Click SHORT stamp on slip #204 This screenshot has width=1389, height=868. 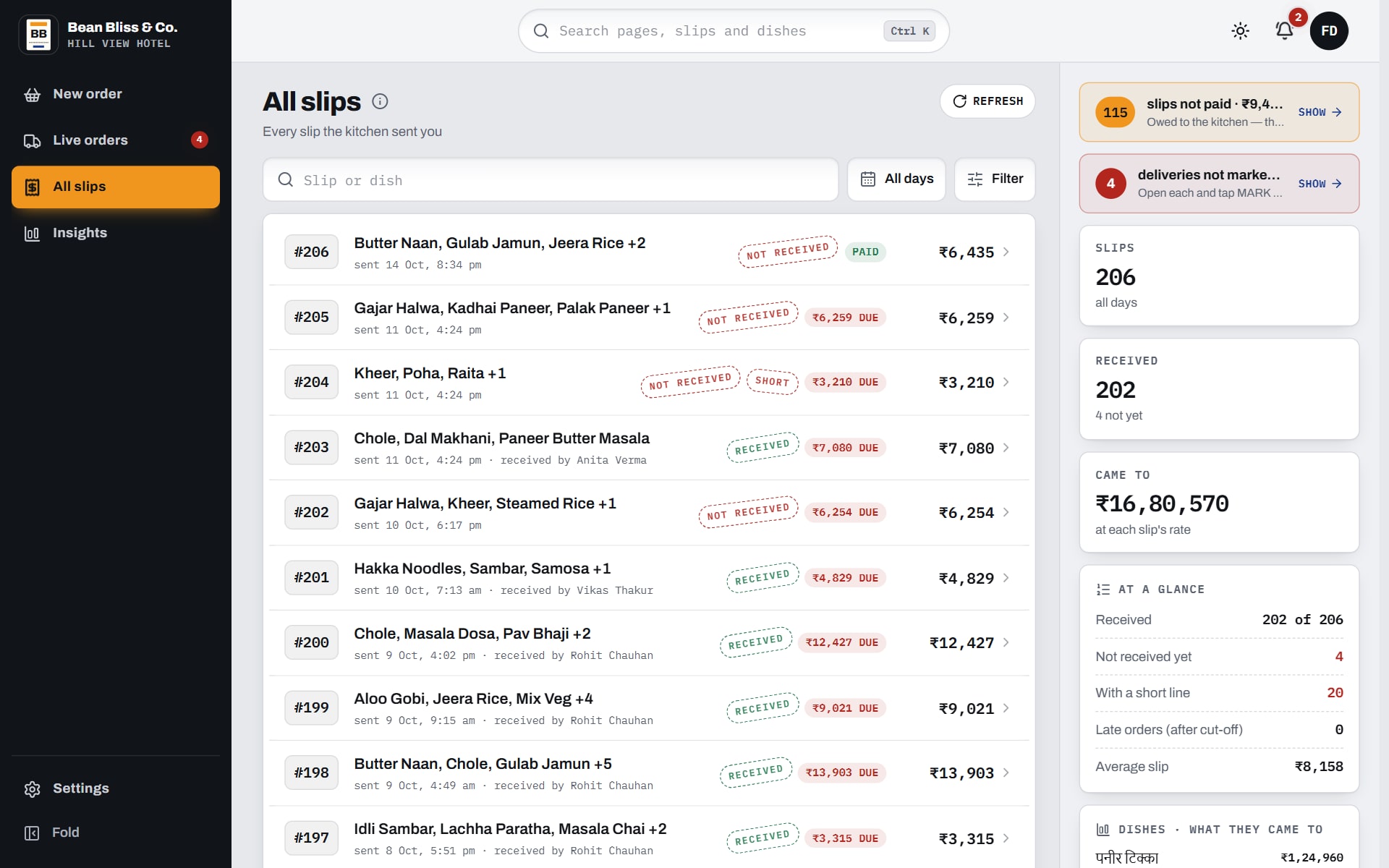click(772, 381)
